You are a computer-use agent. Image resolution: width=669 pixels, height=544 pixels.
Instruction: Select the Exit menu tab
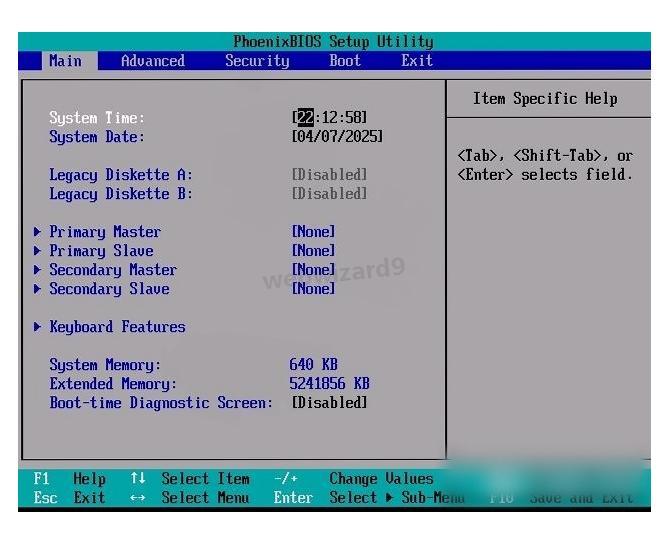coord(417,61)
